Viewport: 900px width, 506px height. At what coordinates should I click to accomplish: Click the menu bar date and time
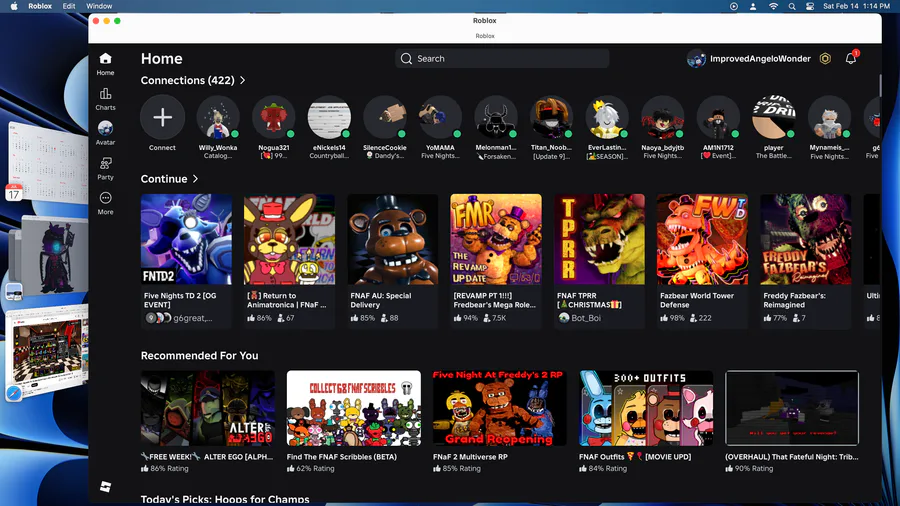[856, 6]
